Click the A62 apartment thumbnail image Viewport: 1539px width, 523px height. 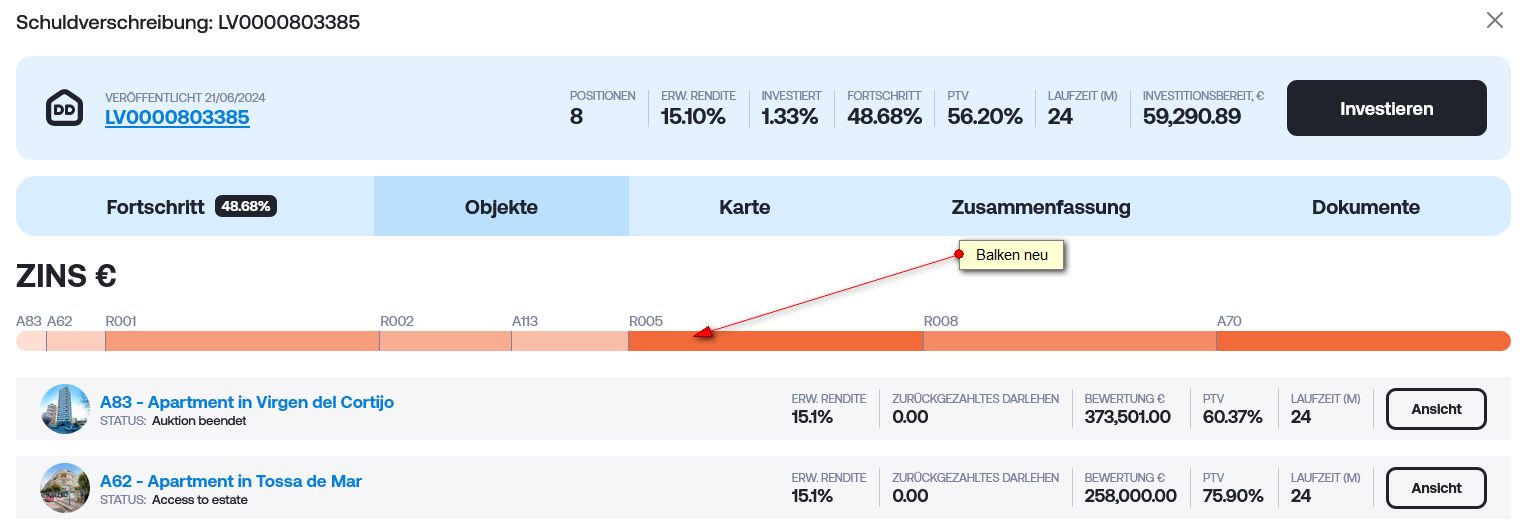coord(65,488)
